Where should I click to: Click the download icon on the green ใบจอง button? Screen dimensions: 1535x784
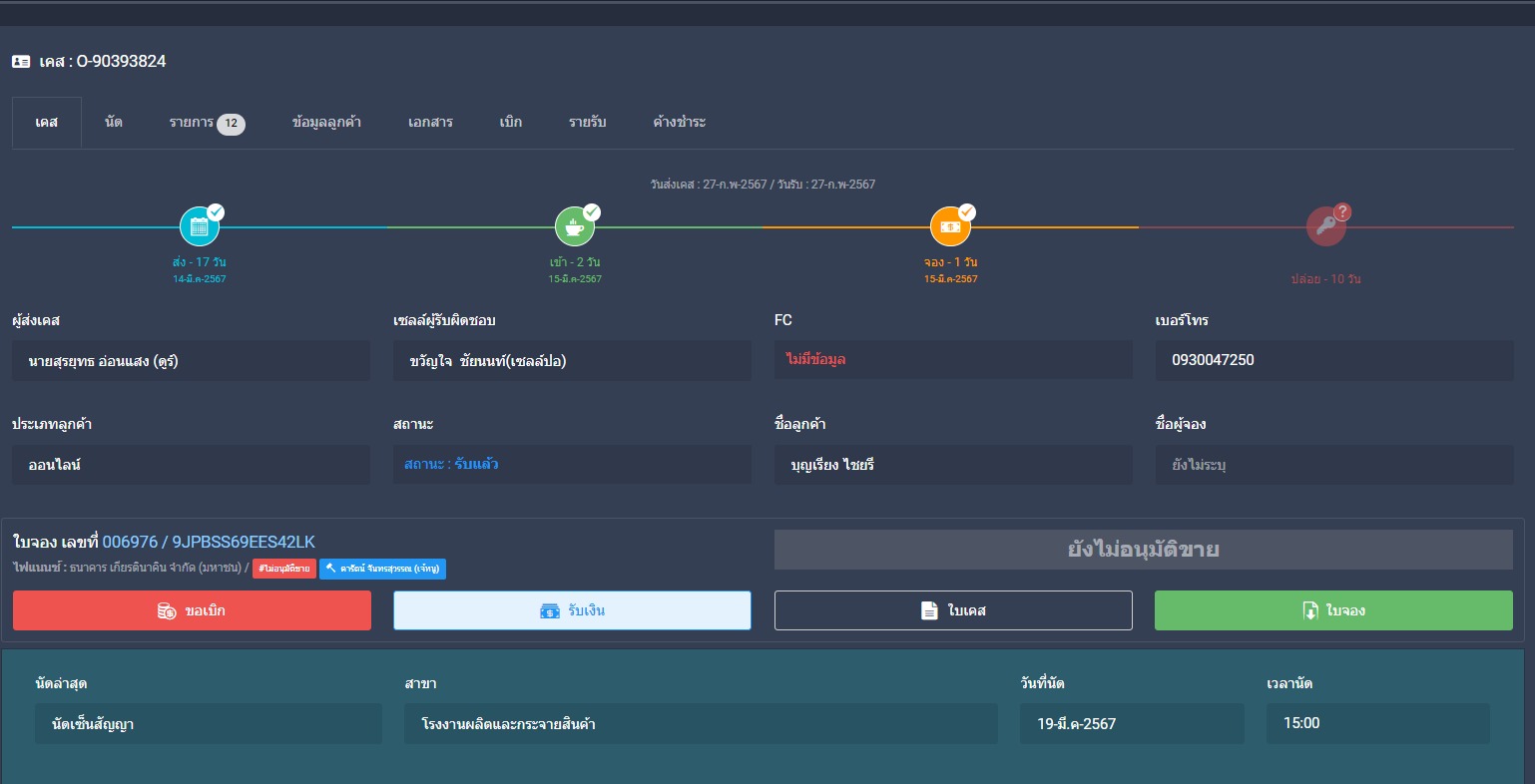pyautogui.click(x=1310, y=610)
